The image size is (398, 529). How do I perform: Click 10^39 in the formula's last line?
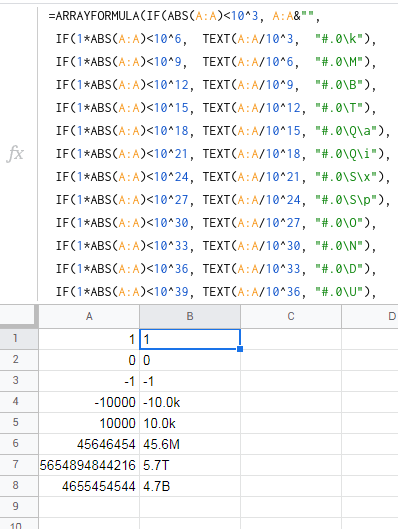[x=171, y=291]
